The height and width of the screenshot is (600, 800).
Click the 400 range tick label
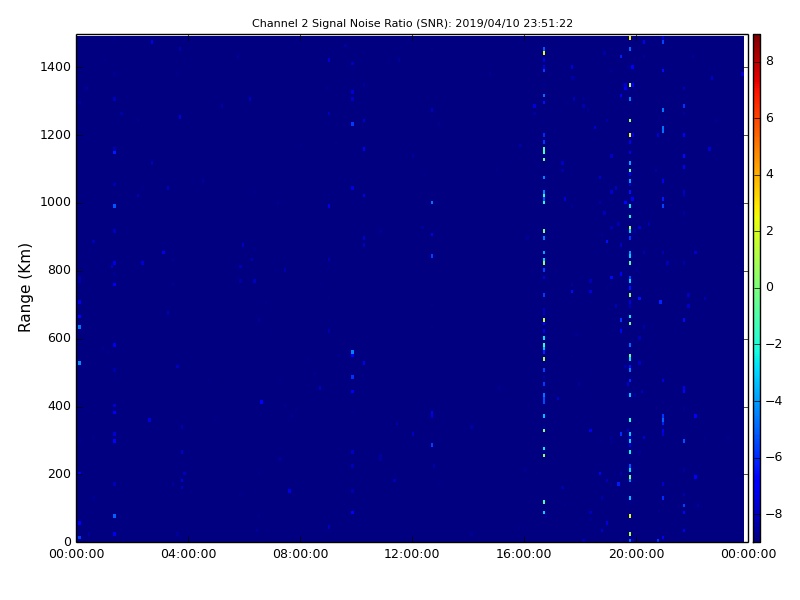point(59,406)
